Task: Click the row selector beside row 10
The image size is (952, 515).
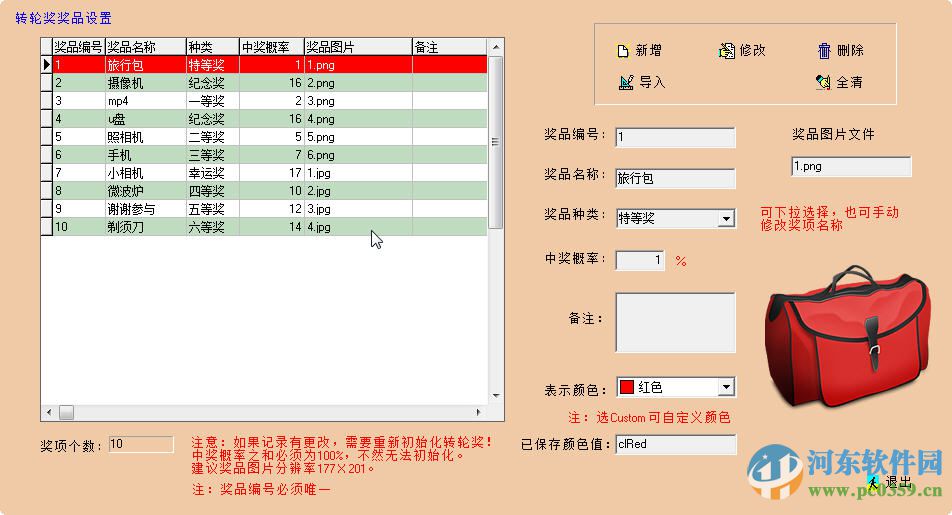Action: 47,227
